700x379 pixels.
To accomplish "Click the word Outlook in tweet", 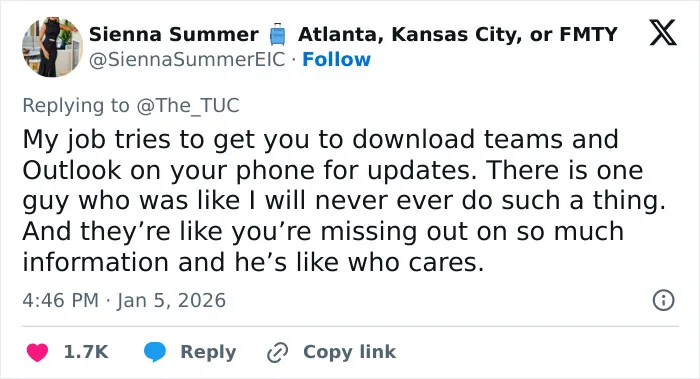I will (72, 170).
